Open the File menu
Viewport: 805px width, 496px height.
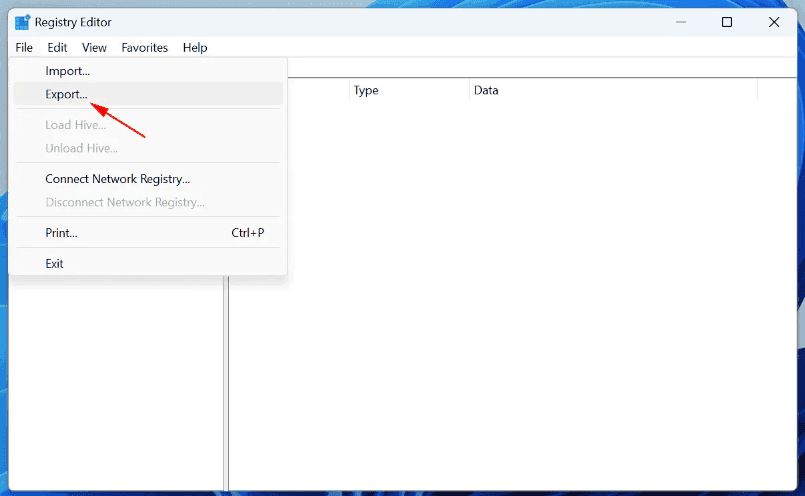[24, 48]
